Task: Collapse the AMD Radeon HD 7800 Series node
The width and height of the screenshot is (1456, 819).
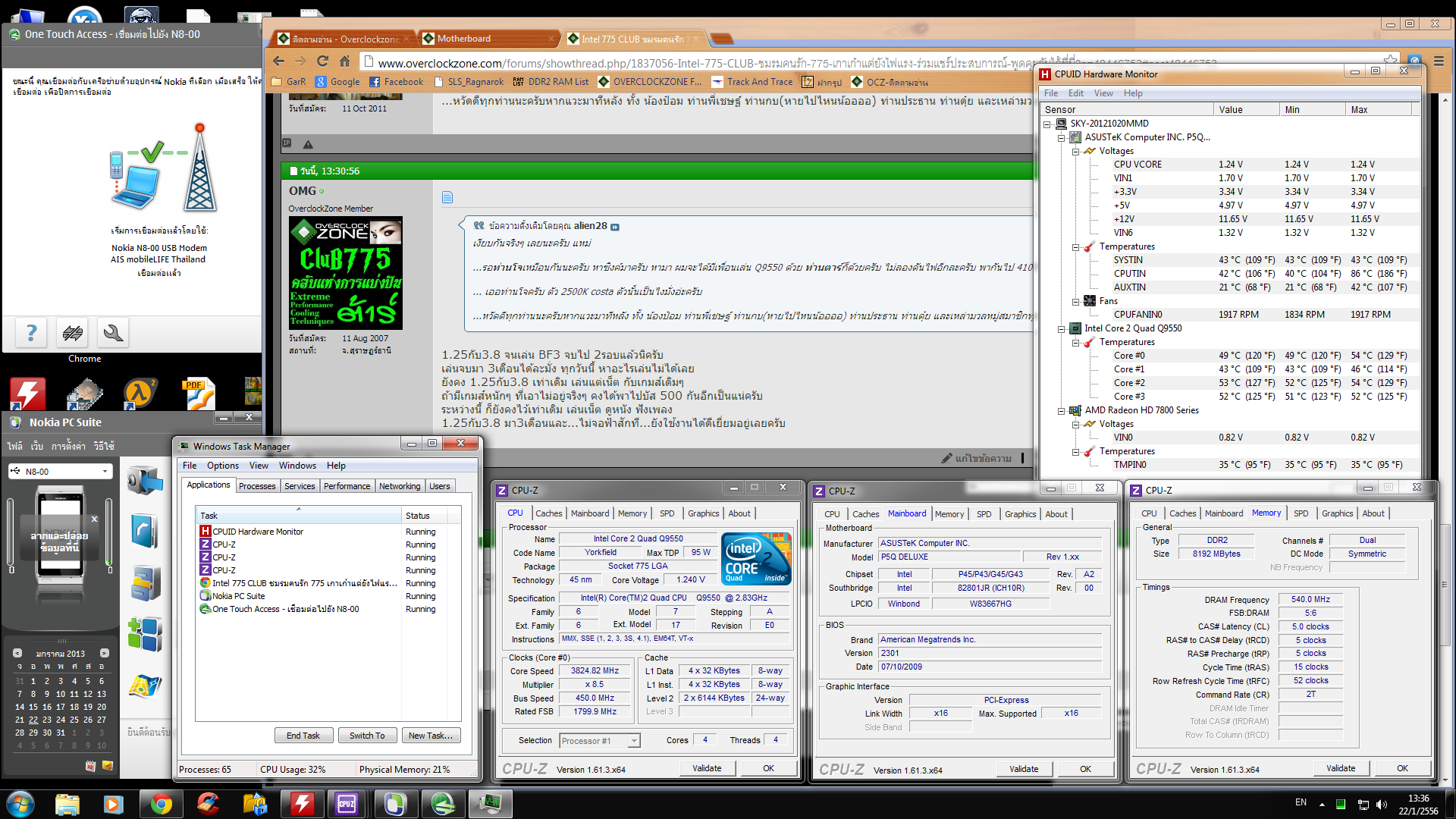Action: (1062, 411)
